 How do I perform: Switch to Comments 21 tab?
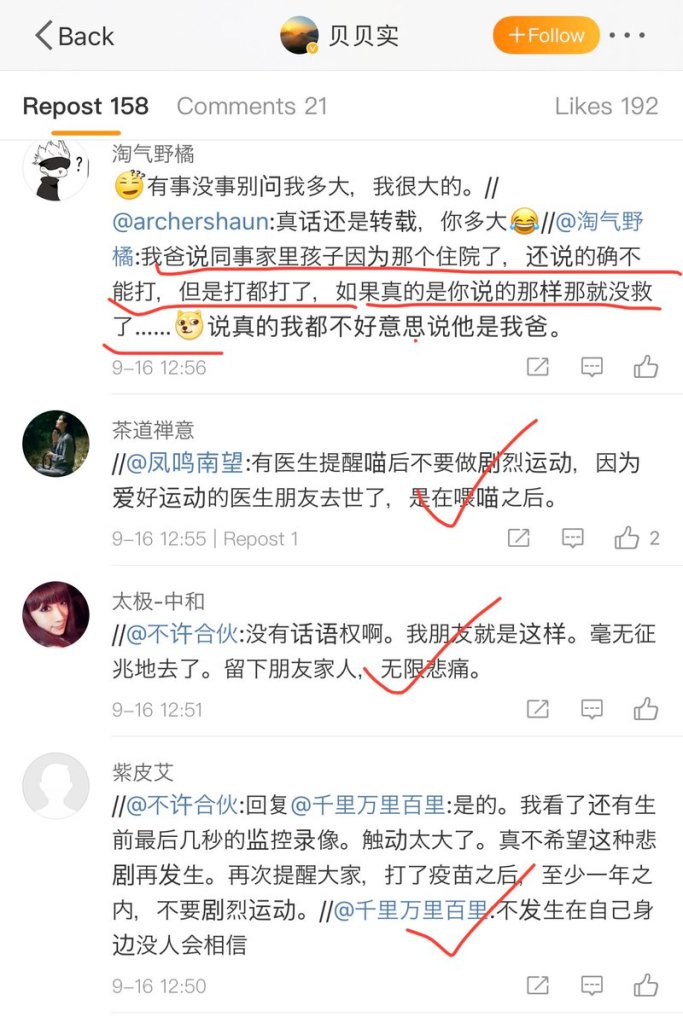252,106
